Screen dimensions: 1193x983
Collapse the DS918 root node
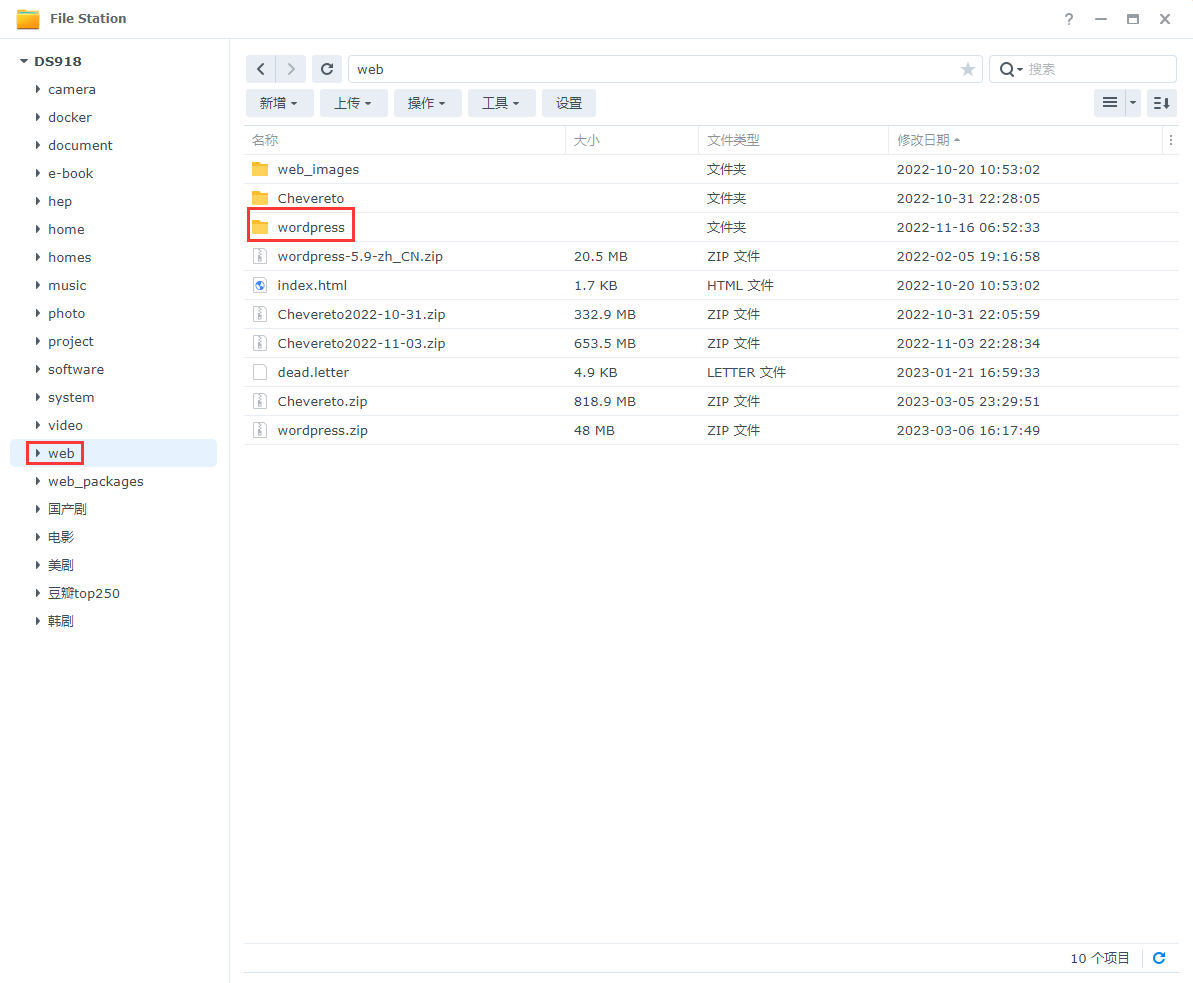pyautogui.click(x=23, y=61)
